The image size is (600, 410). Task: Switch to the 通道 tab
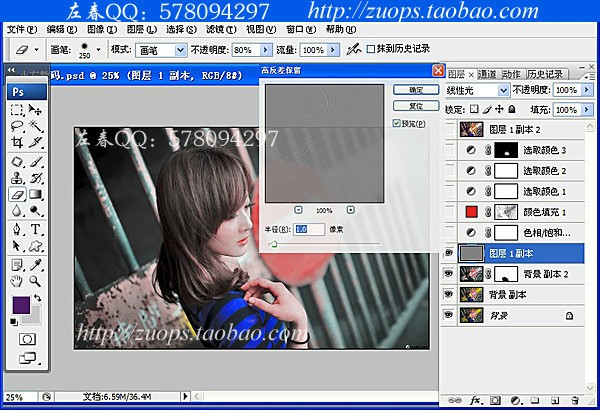pyautogui.click(x=487, y=74)
